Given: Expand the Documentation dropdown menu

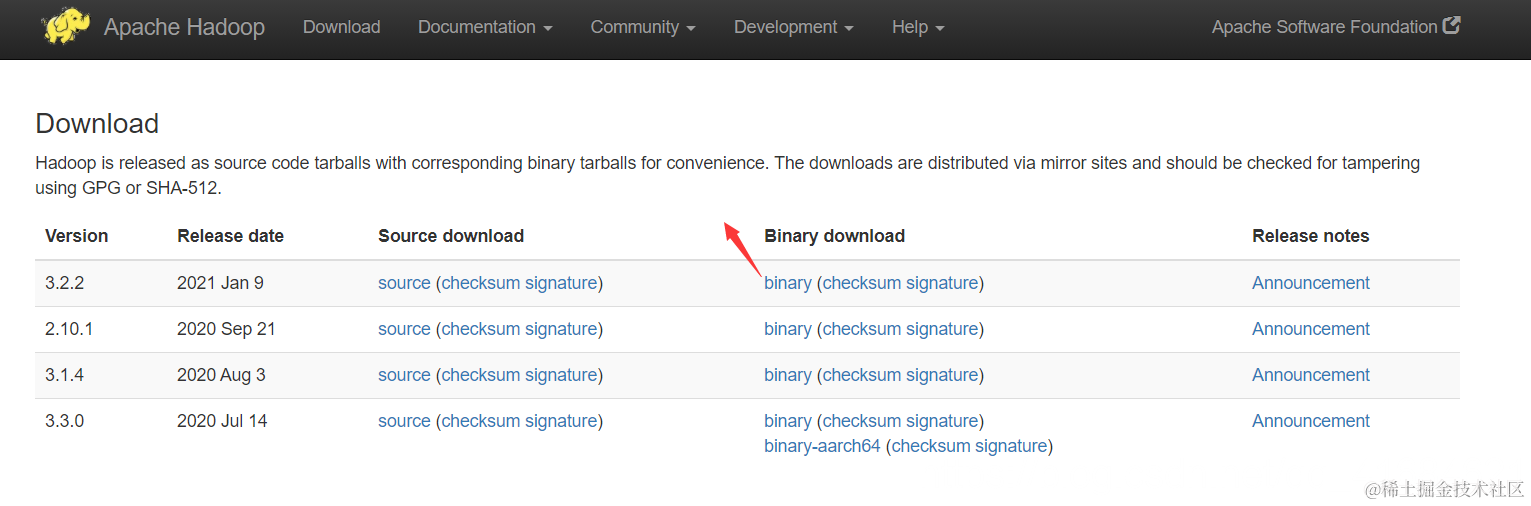Looking at the screenshot, I should pos(485,27).
